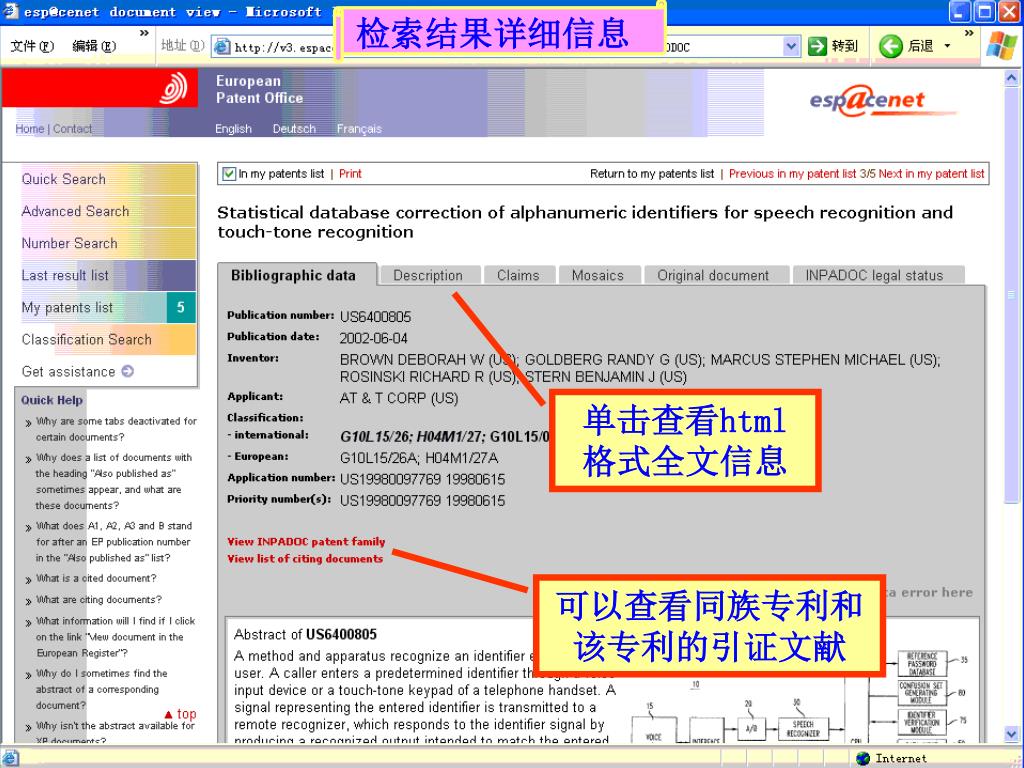Open 'Return to my patents list'
1024x768 pixels.
652,174
